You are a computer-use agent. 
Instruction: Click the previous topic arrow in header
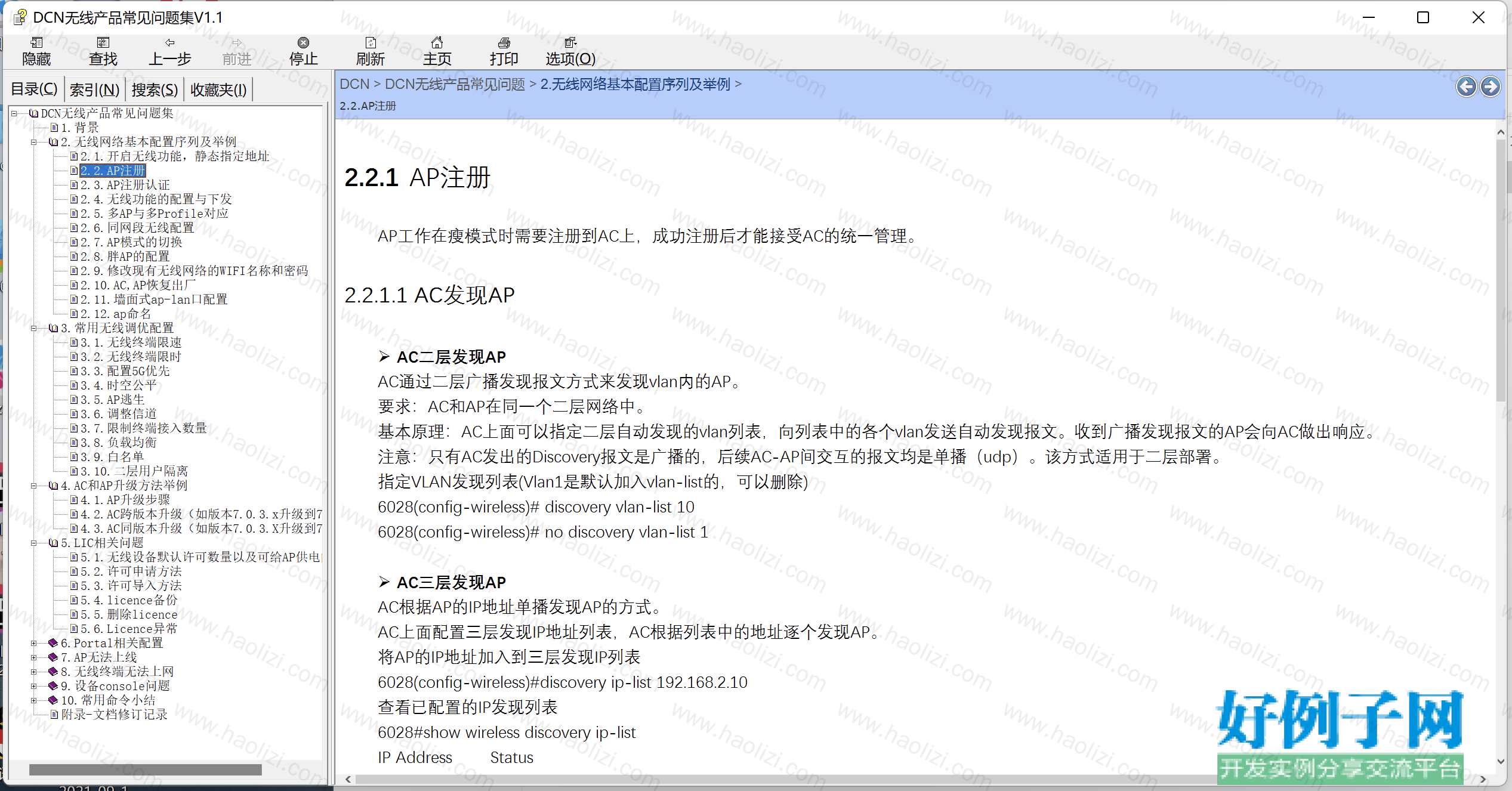click(1467, 86)
